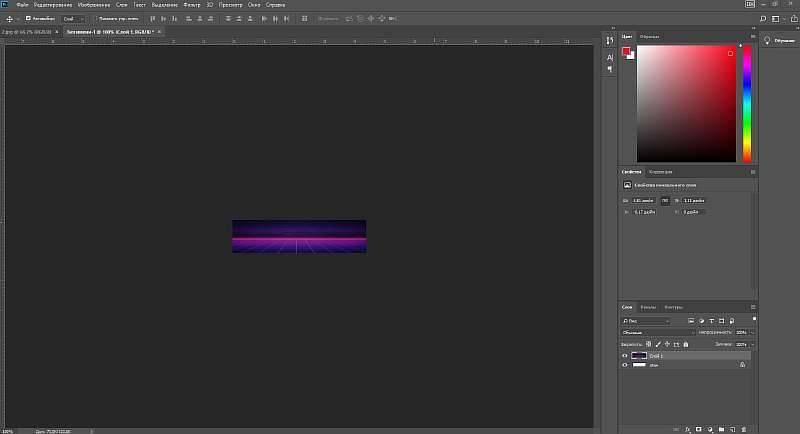Switch to the Образцы swatches tab

click(650, 36)
